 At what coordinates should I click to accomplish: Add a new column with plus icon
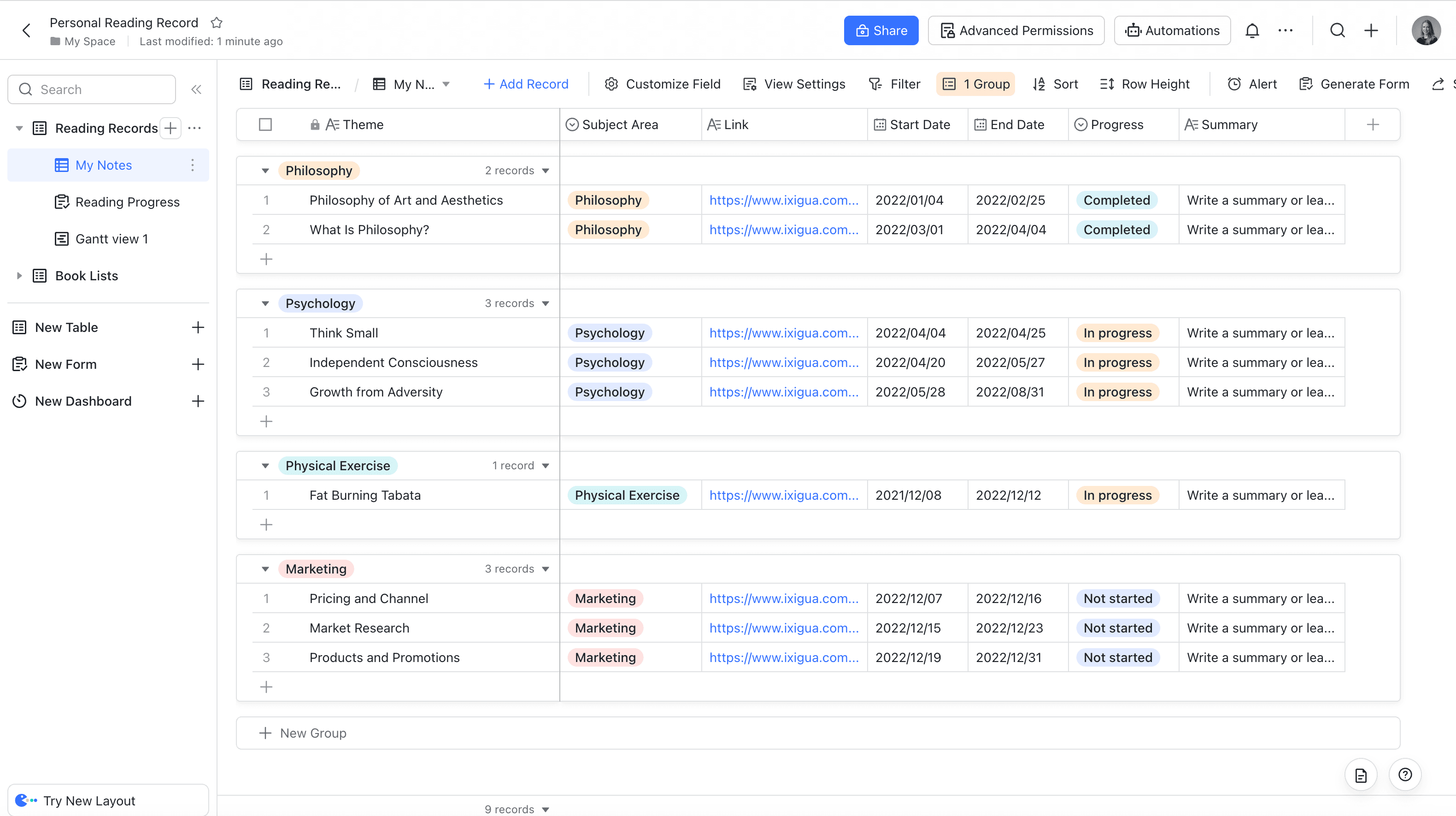[1372, 124]
